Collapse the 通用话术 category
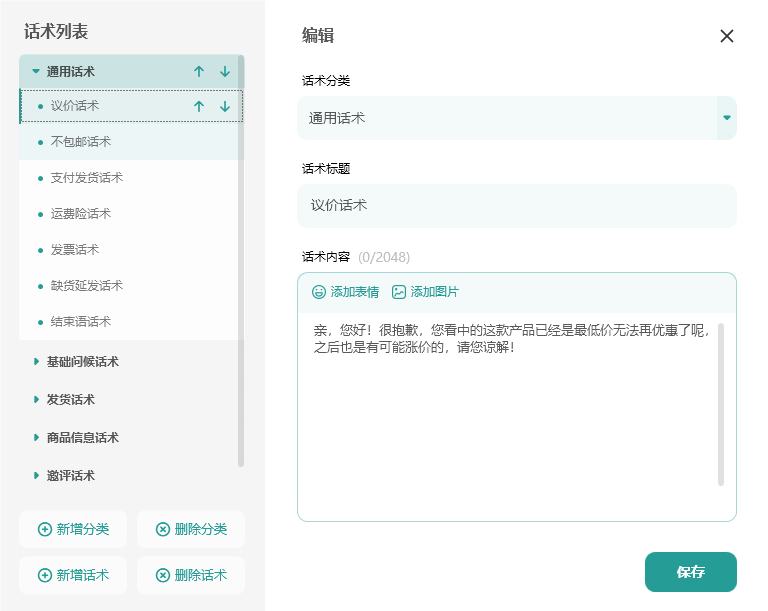The height and width of the screenshot is (611, 768). [x=36, y=72]
